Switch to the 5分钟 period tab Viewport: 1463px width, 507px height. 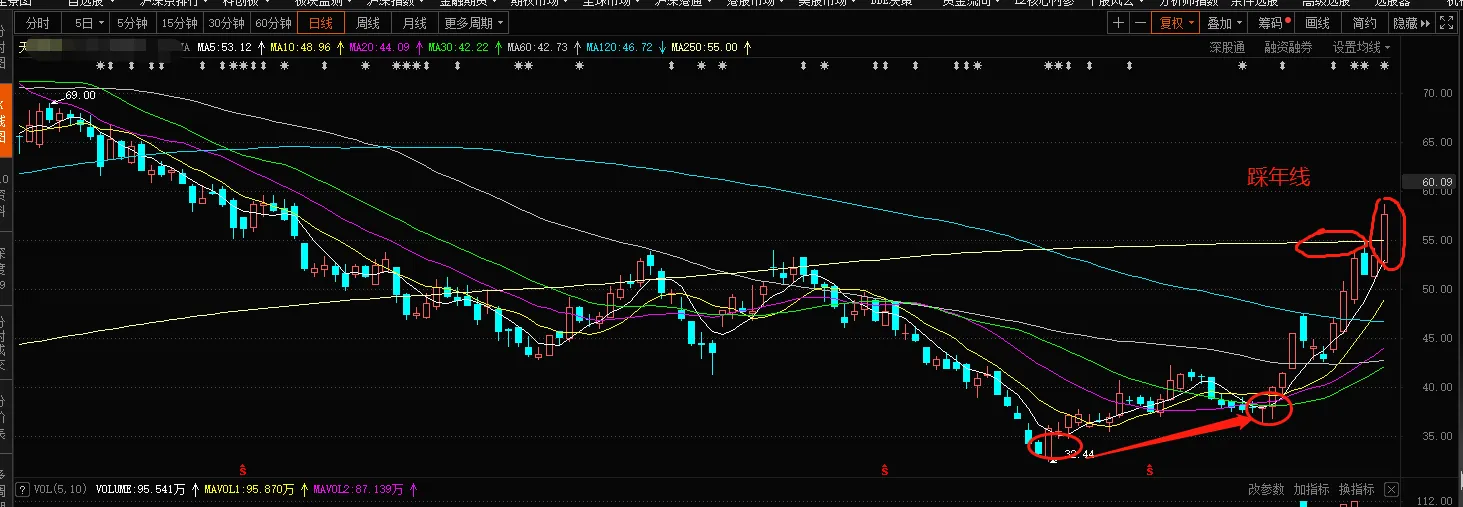131,23
